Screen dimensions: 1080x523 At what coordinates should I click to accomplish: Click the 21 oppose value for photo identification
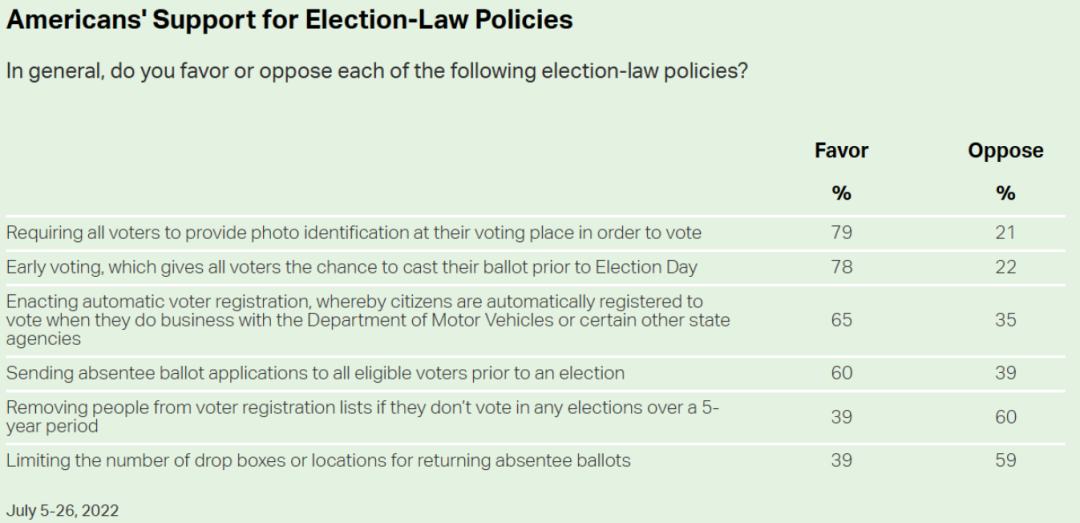1005,232
